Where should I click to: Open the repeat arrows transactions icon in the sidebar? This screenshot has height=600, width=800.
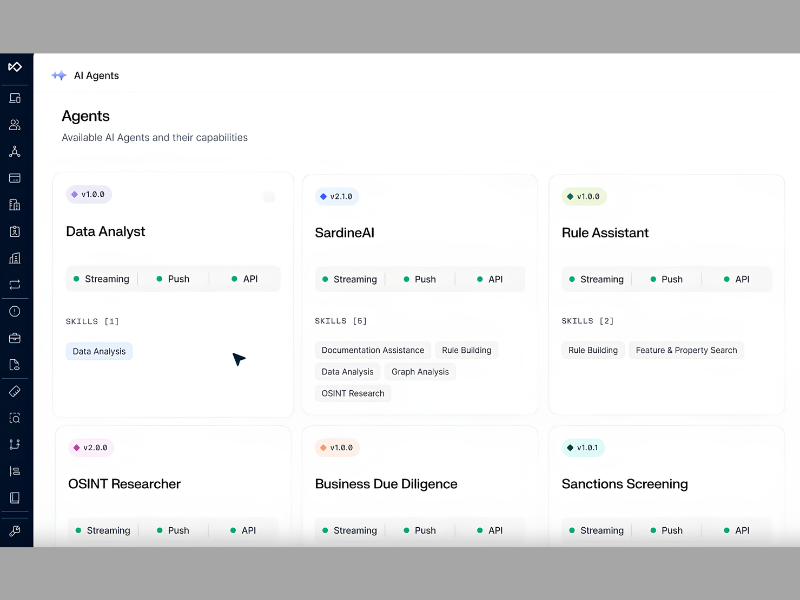click(x=15, y=285)
